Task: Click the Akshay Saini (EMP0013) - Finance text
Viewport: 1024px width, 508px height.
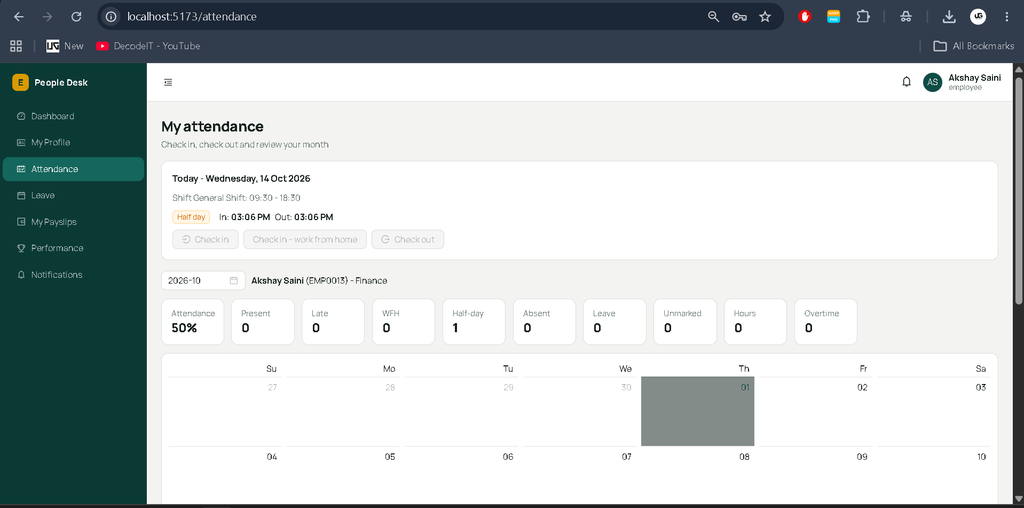Action: pos(319,281)
